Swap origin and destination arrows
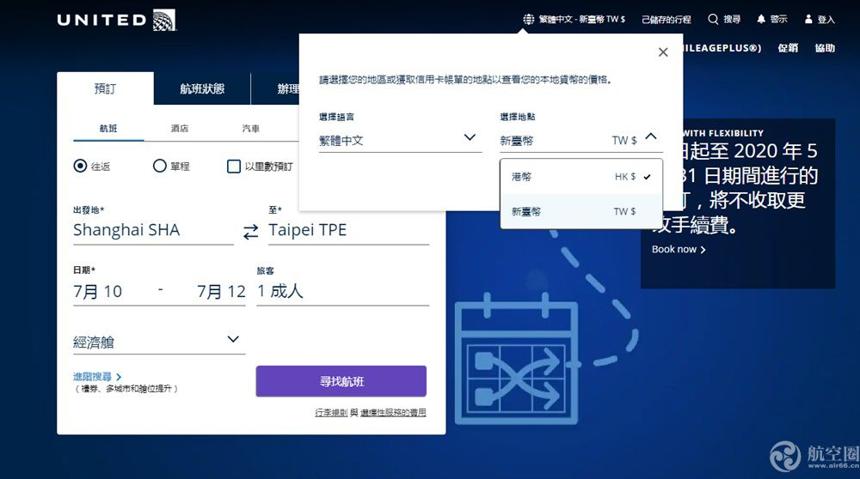 point(251,232)
